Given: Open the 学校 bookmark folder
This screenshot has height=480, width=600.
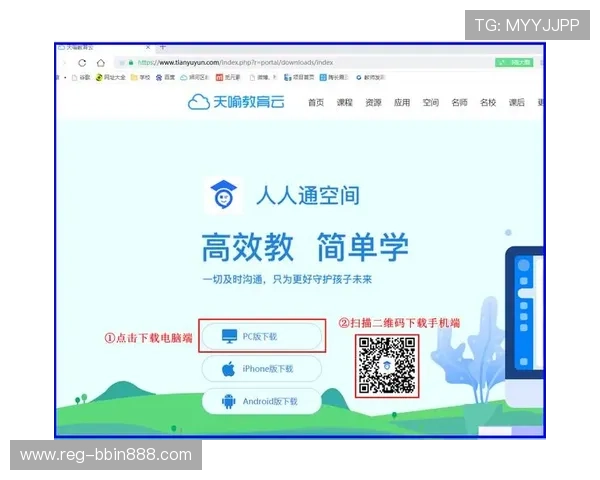Looking at the screenshot, I should (x=141, y=77).
